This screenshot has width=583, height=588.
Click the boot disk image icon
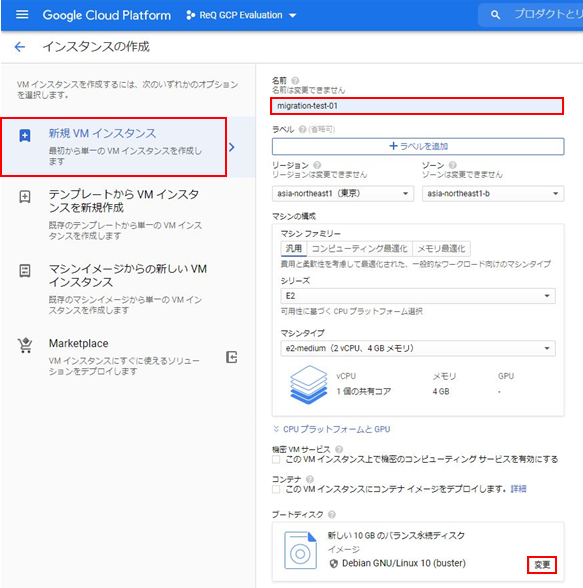300,550
